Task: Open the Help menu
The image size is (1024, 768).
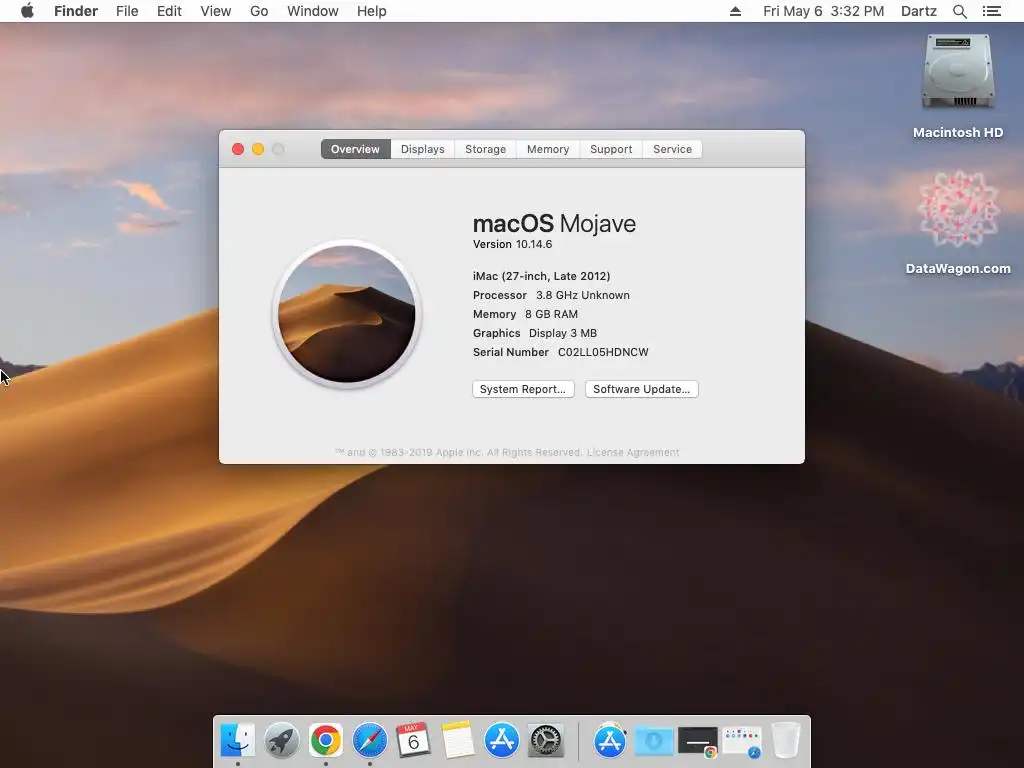Action: 372,11
